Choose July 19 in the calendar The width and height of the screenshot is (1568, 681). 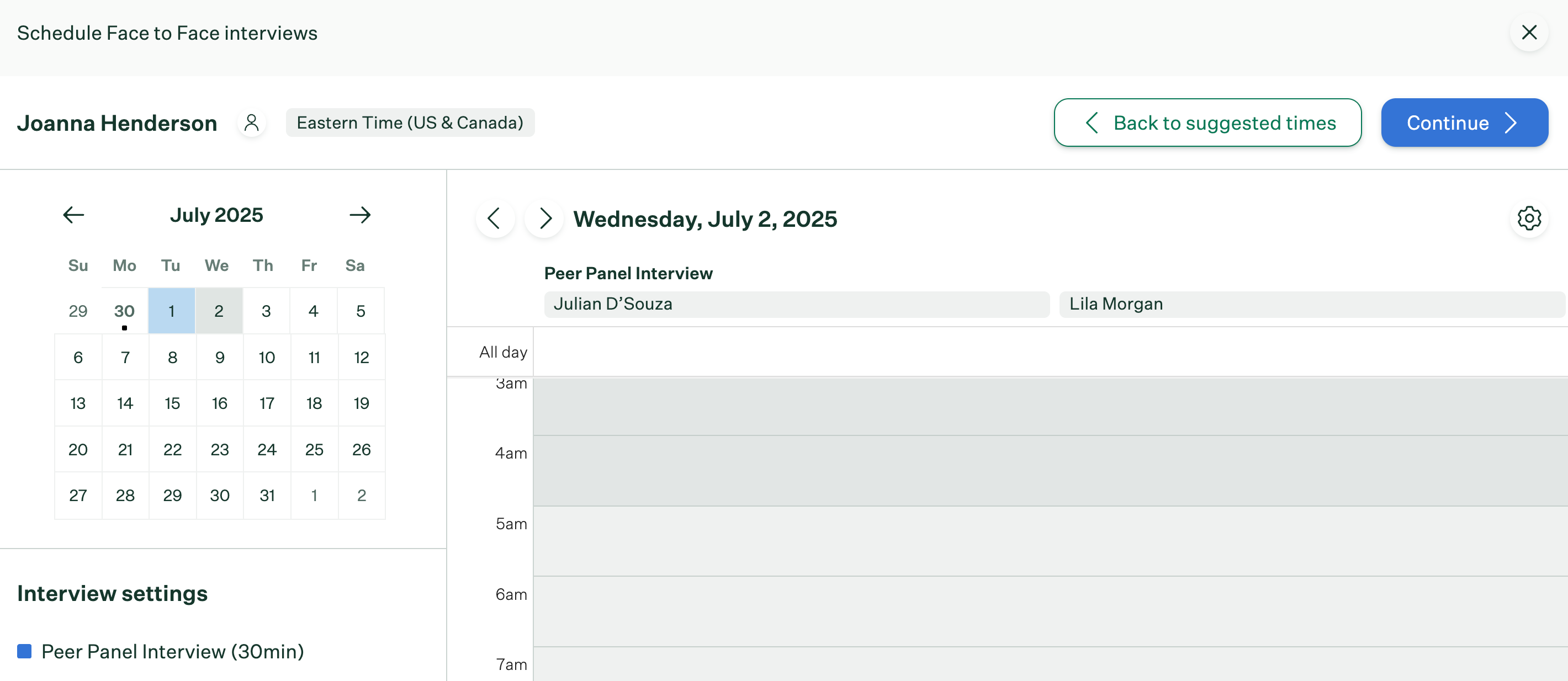[362, 403]
